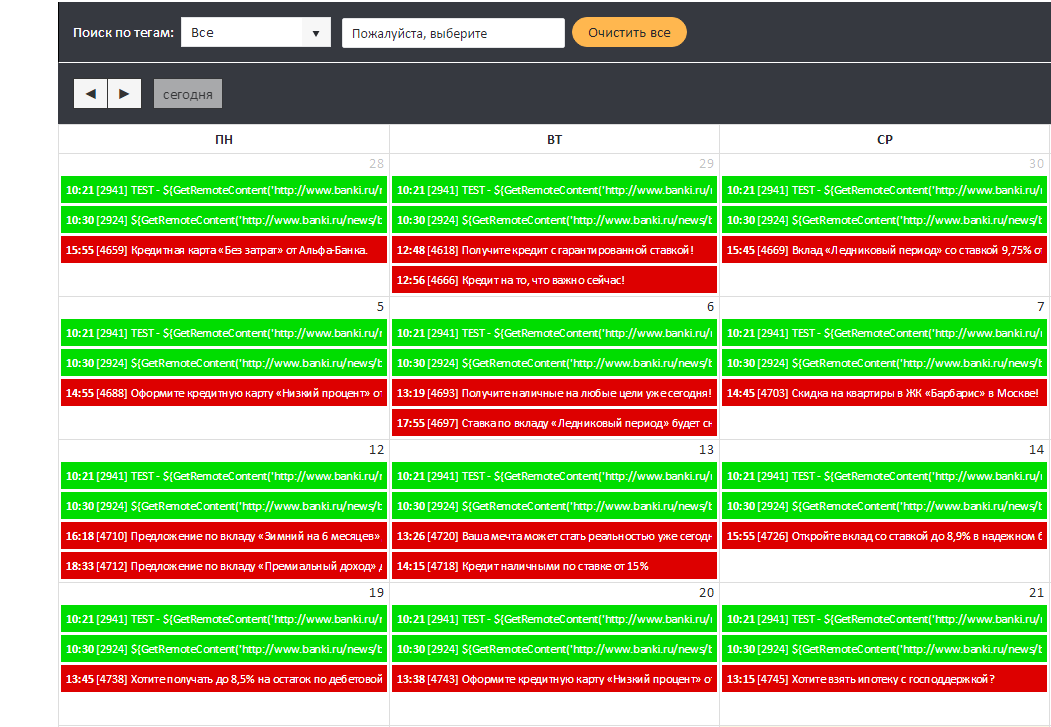Screen dimensions: 1051x727
Task: Open event 4718 Кредит наличными по ставке
Action: 554,566
